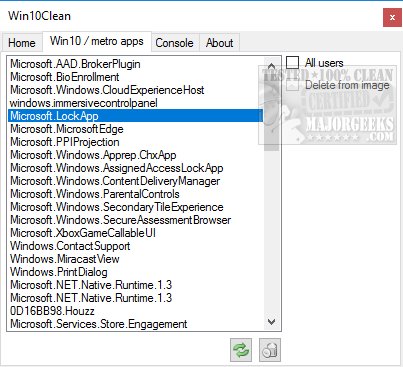Screen dimensions: 403x367
Task: Click the list scroll down arrow
Action: (272, 322)
